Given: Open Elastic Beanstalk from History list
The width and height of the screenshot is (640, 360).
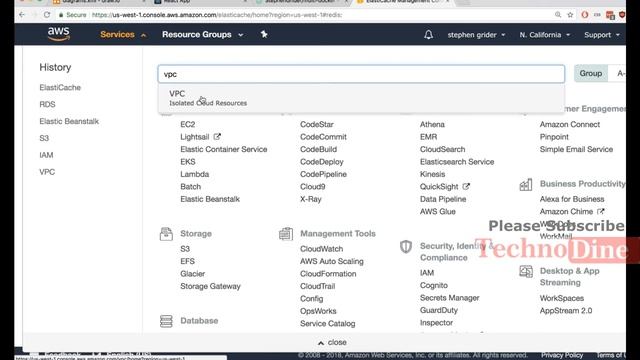Looking at the screenshot, I should tap(69, 121).
